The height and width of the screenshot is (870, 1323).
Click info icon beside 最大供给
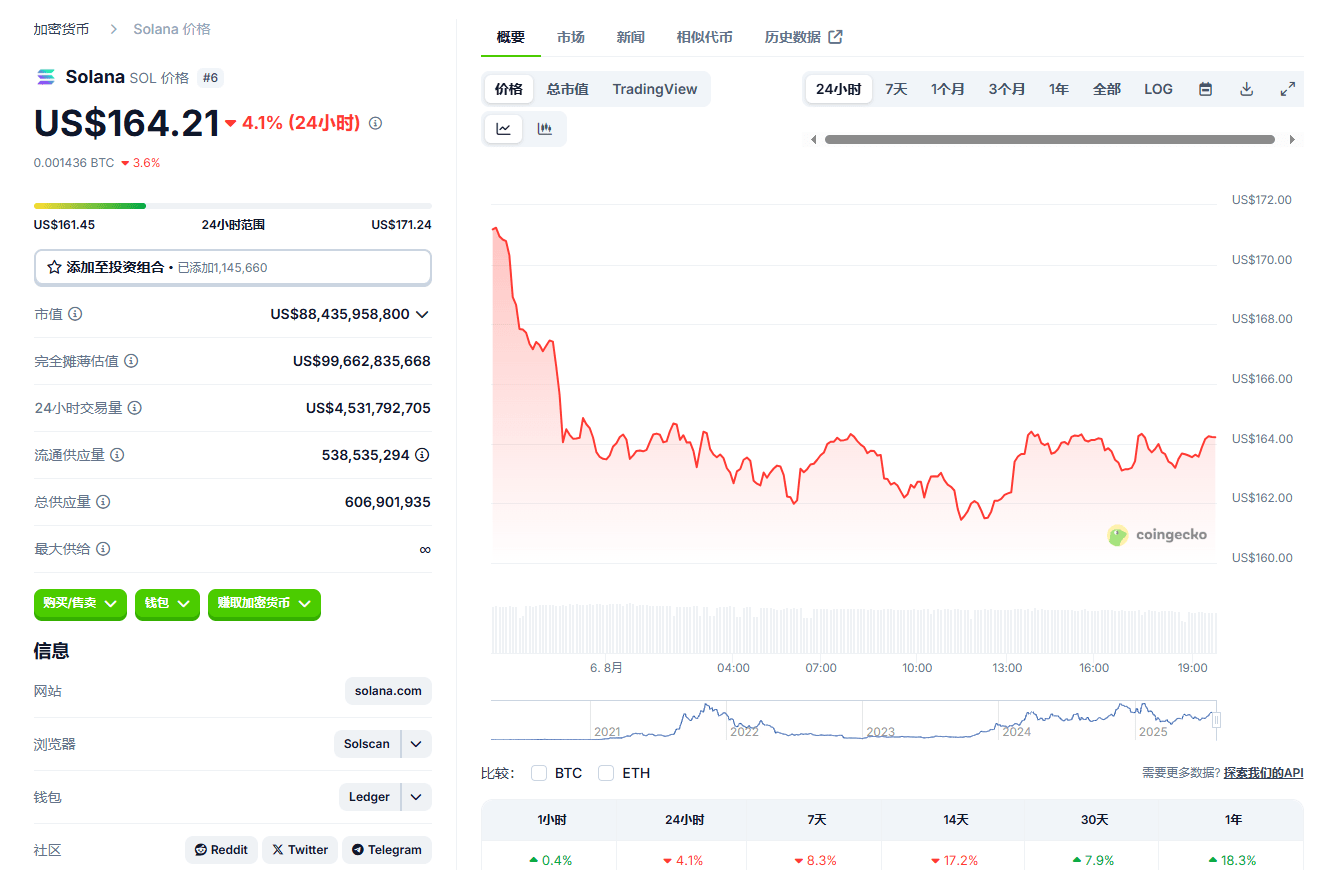coord(103,549)
